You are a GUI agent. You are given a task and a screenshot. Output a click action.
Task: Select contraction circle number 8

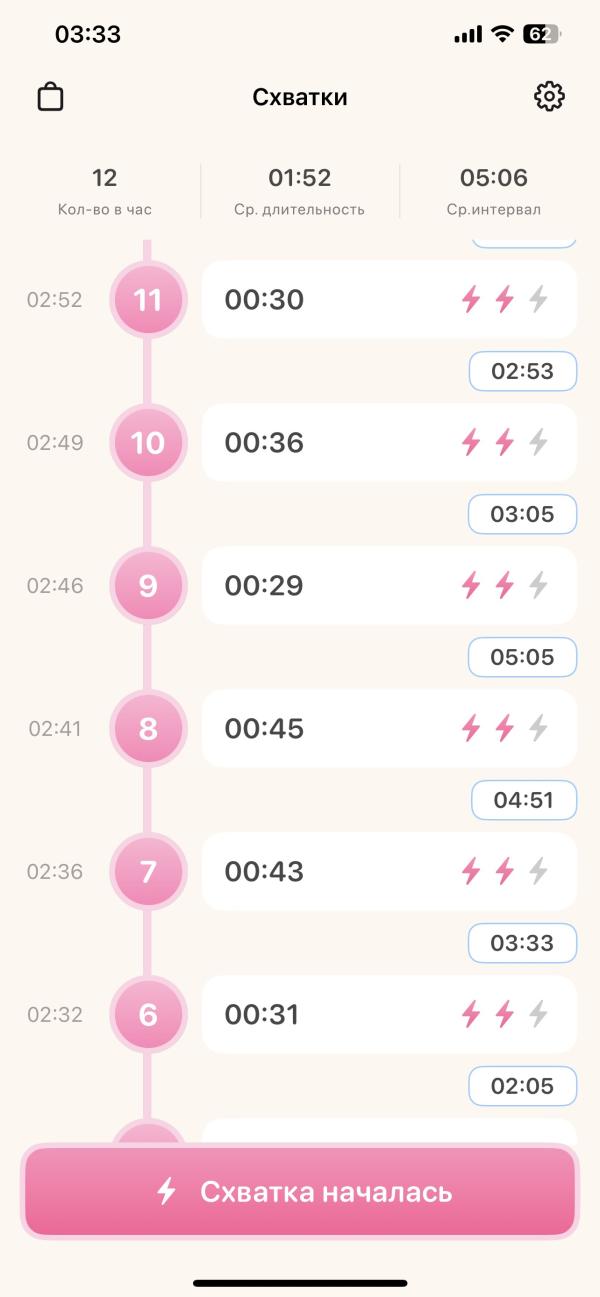tap(148, 729)
